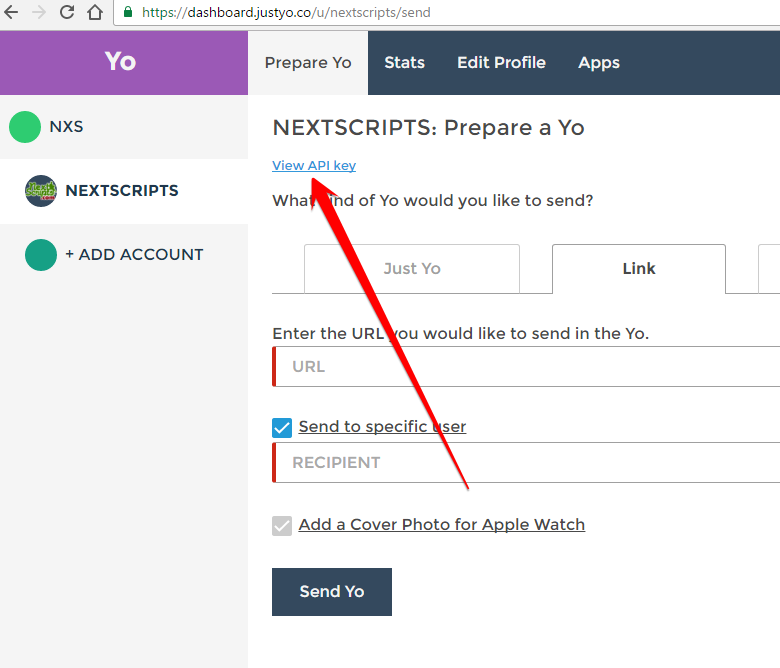This screenshot has width=780, height=668.
Task: Open Edit Profile menu item
Action: 501,63
